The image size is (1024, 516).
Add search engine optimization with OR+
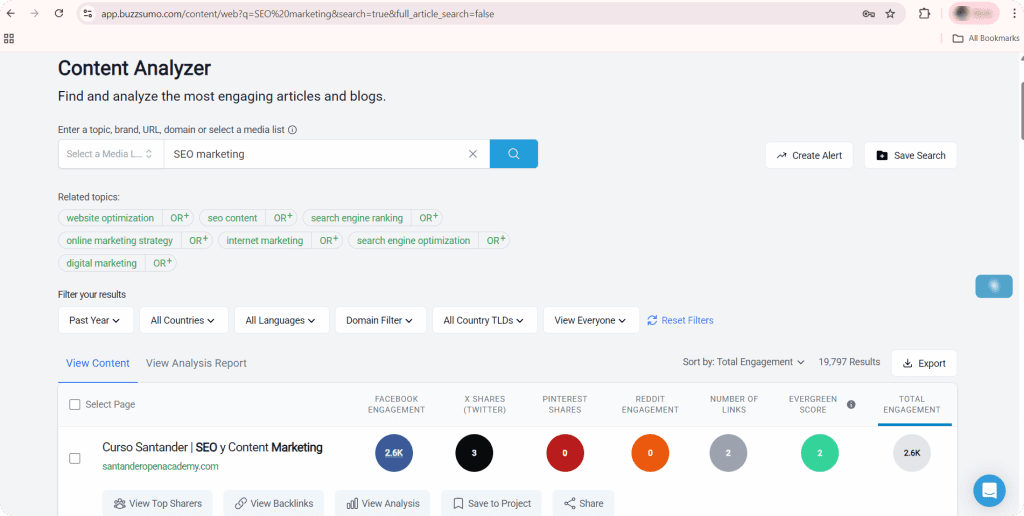[x=496, y=241]
